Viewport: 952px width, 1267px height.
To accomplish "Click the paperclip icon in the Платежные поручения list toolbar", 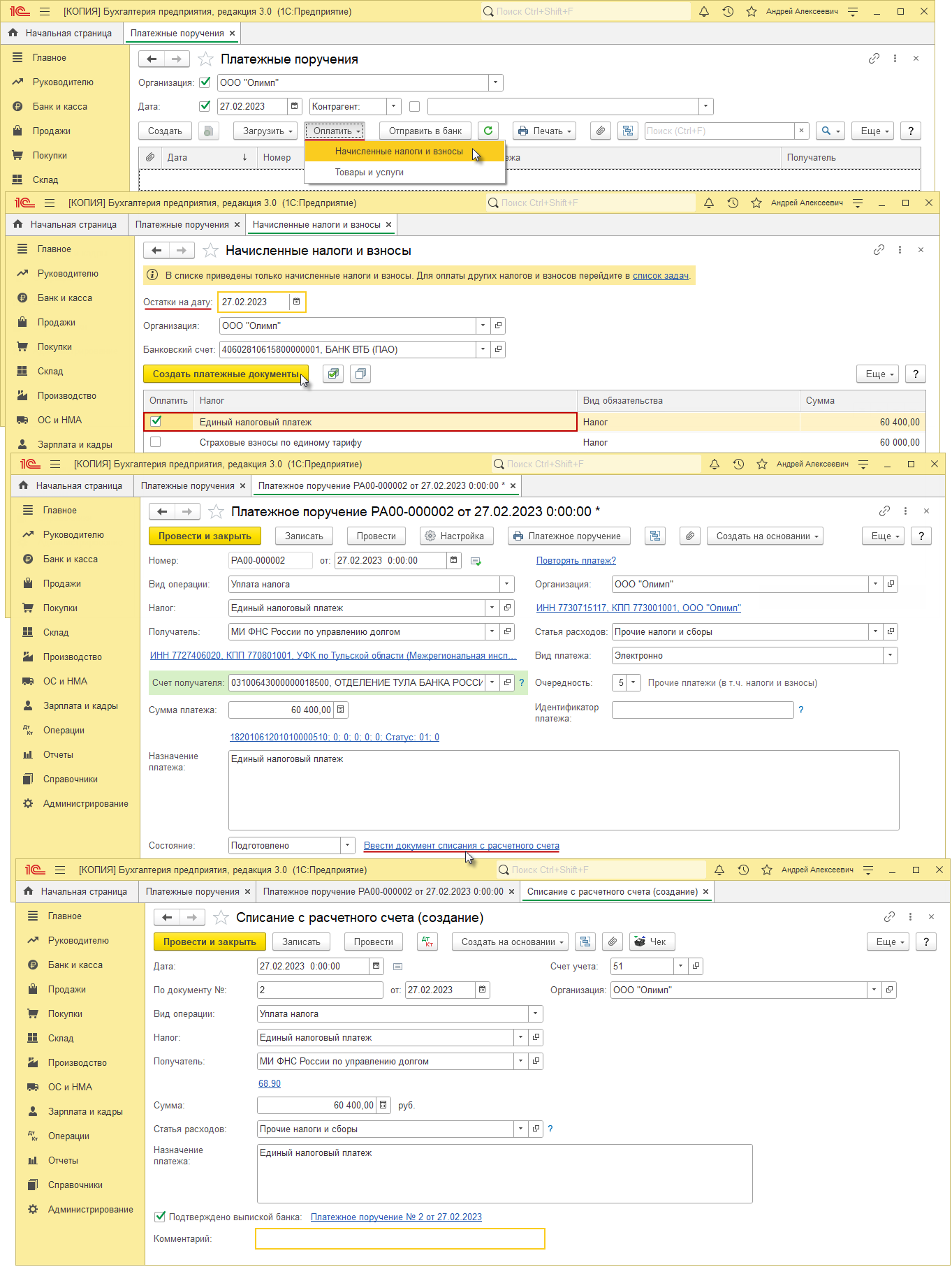I will (601, 131).
